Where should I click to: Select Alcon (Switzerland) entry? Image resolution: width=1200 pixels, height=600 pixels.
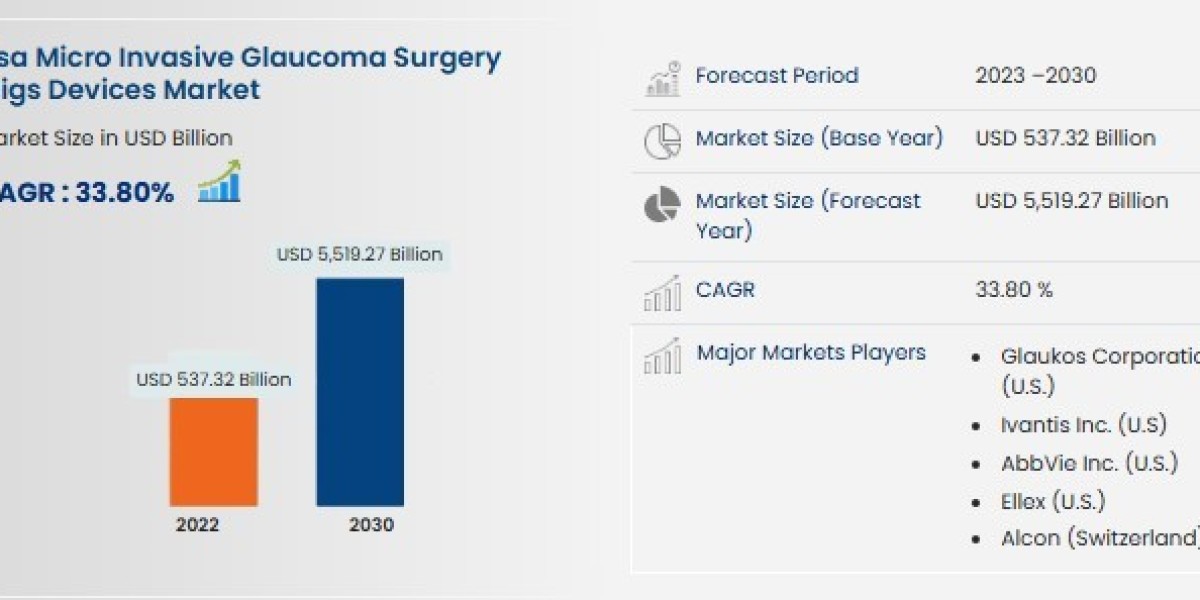tap(1099, 538)
